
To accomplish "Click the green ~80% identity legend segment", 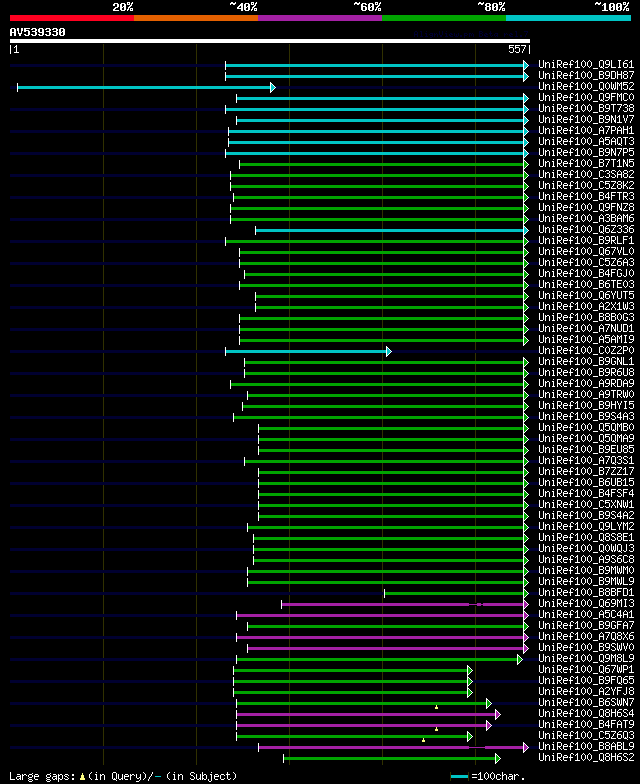I will click(444, 18).
